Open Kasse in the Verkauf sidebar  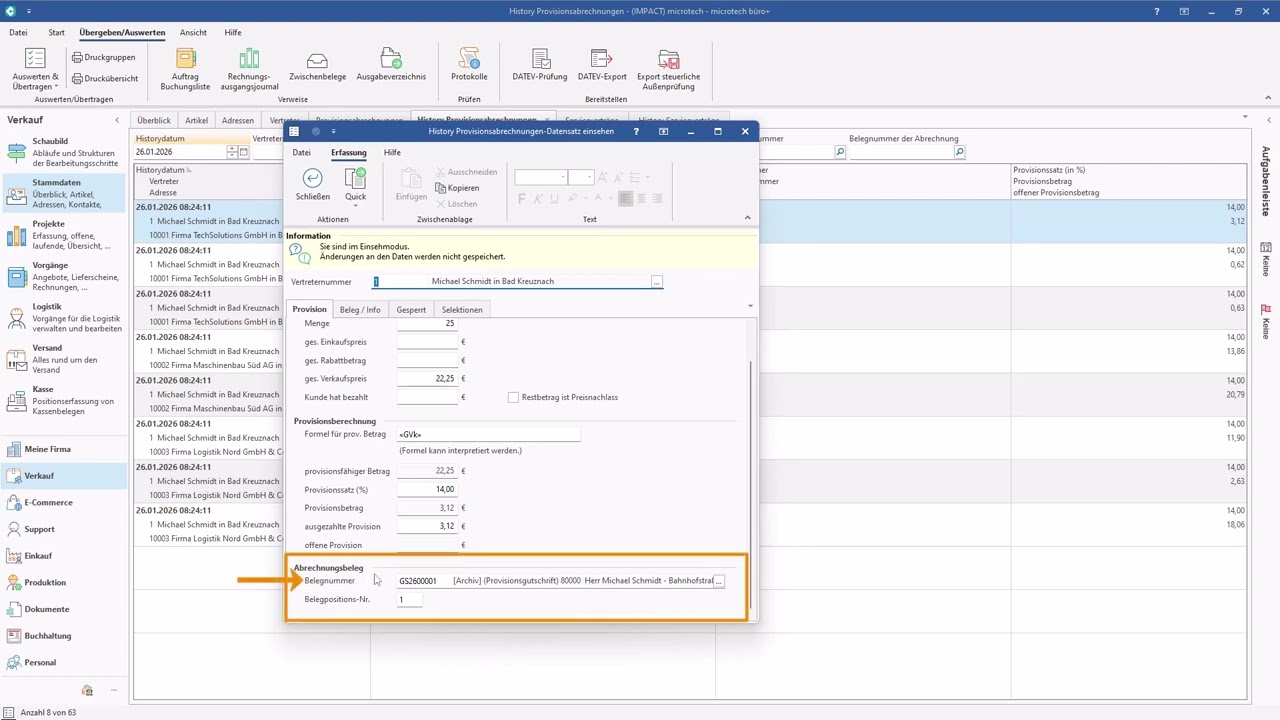click(65, 400)
